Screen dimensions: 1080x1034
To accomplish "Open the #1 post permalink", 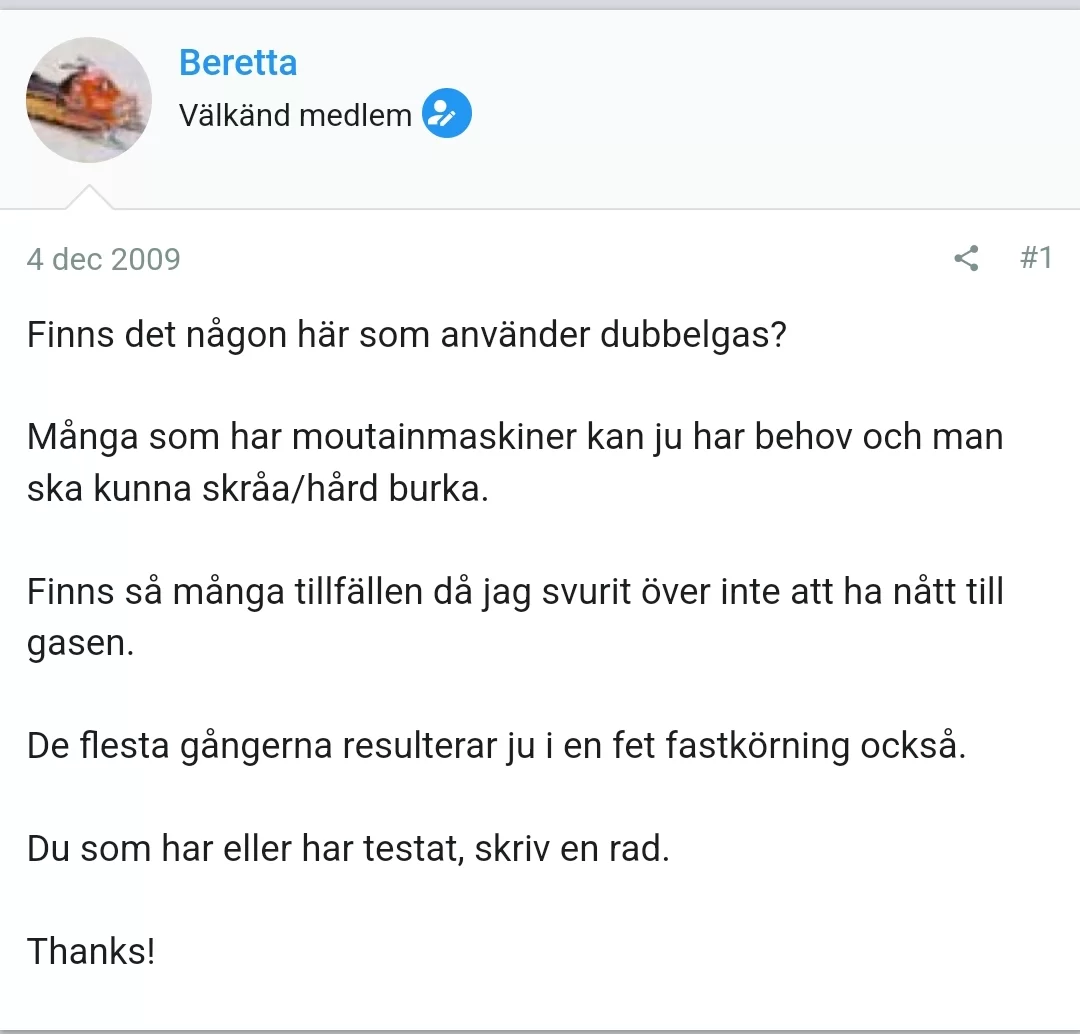I will (1036, 258).
